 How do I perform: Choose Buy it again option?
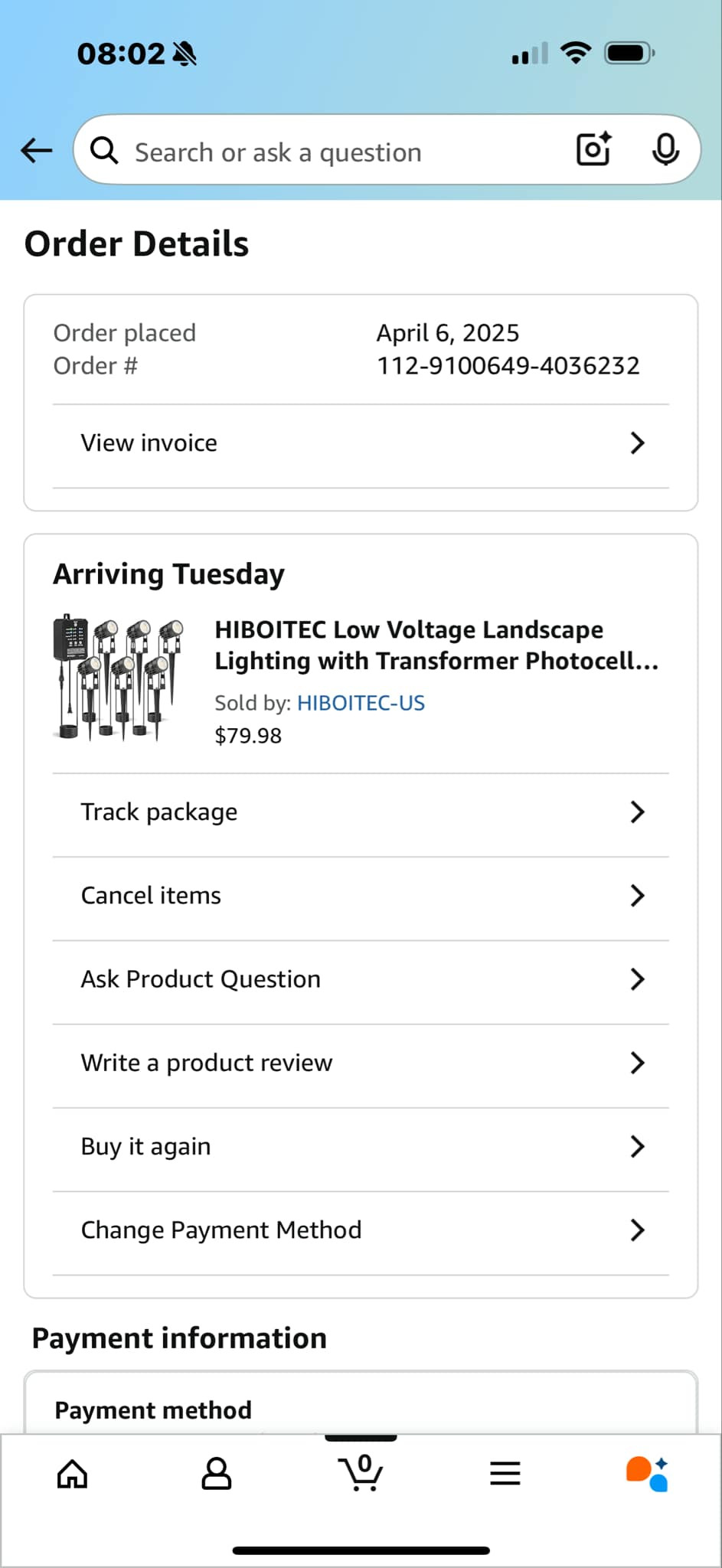point(145,1146)
